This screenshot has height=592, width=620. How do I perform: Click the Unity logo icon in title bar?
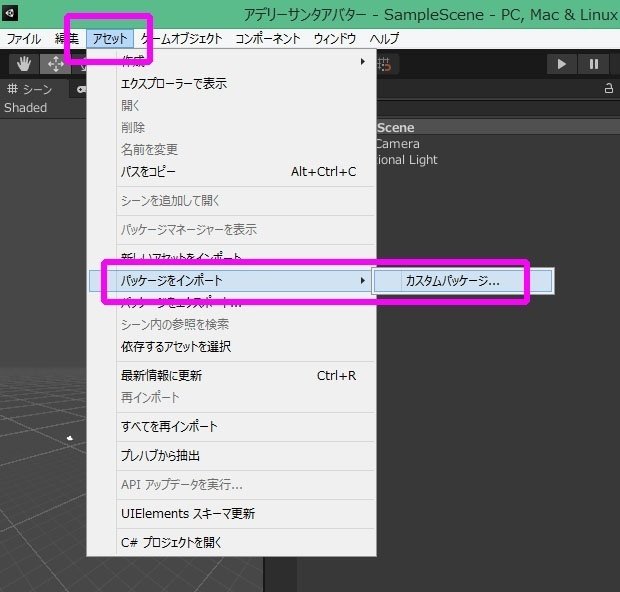click(10, 13)
